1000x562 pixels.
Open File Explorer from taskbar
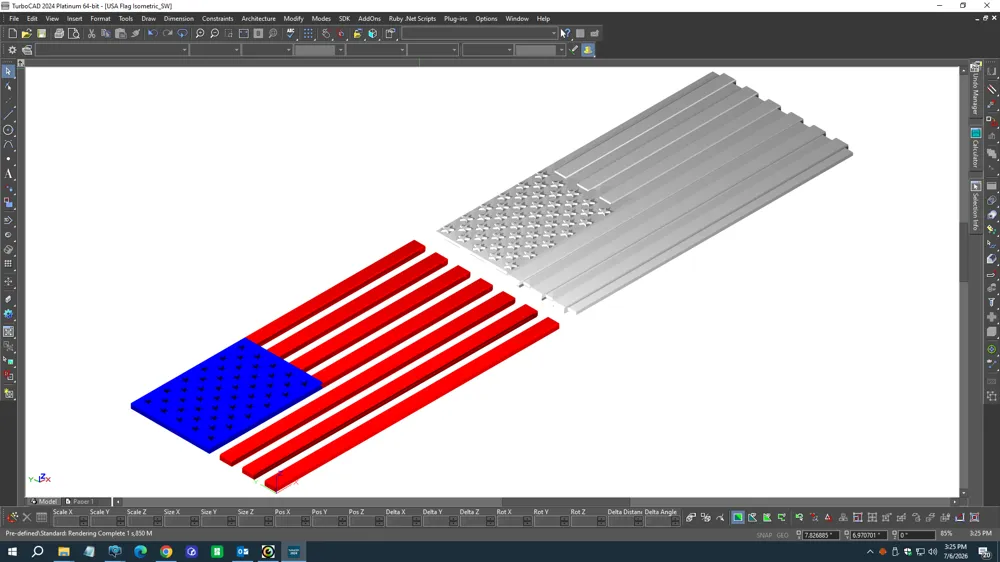pos(64,552)
